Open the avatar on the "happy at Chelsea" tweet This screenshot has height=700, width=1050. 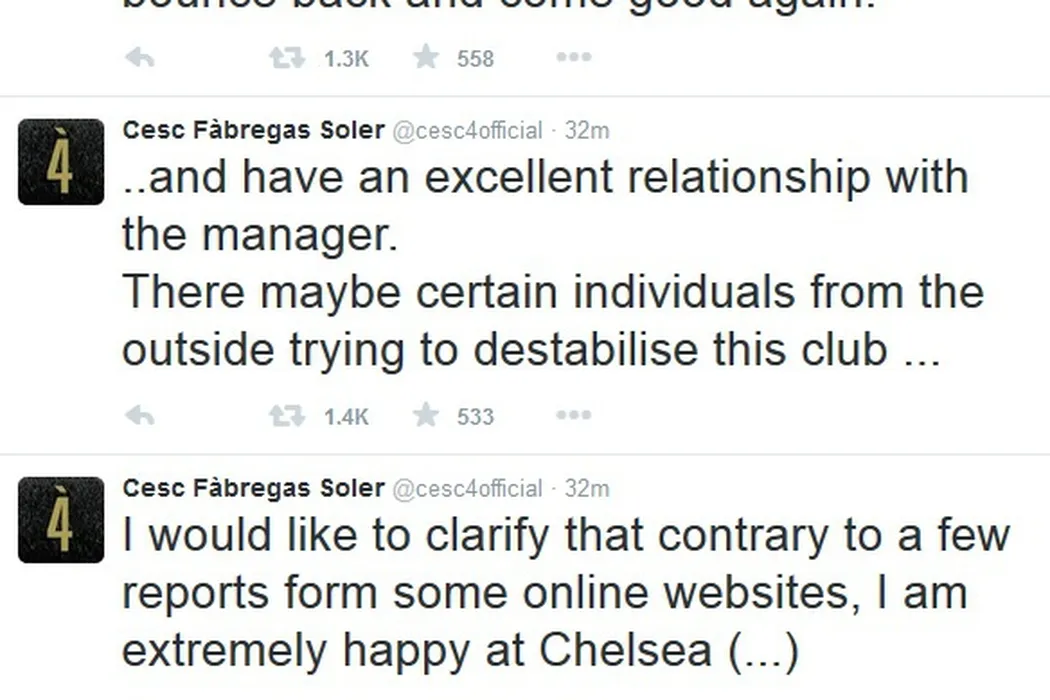tap(61, 520)
